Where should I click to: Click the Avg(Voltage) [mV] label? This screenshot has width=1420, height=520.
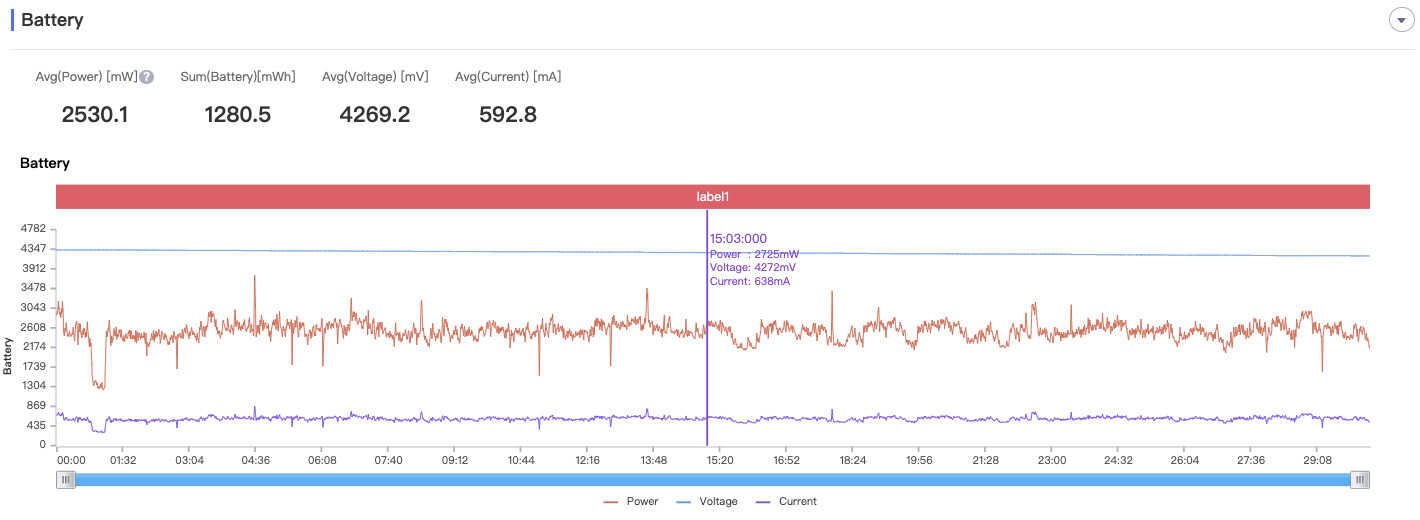pyautogui.click(x=375, y=77)
